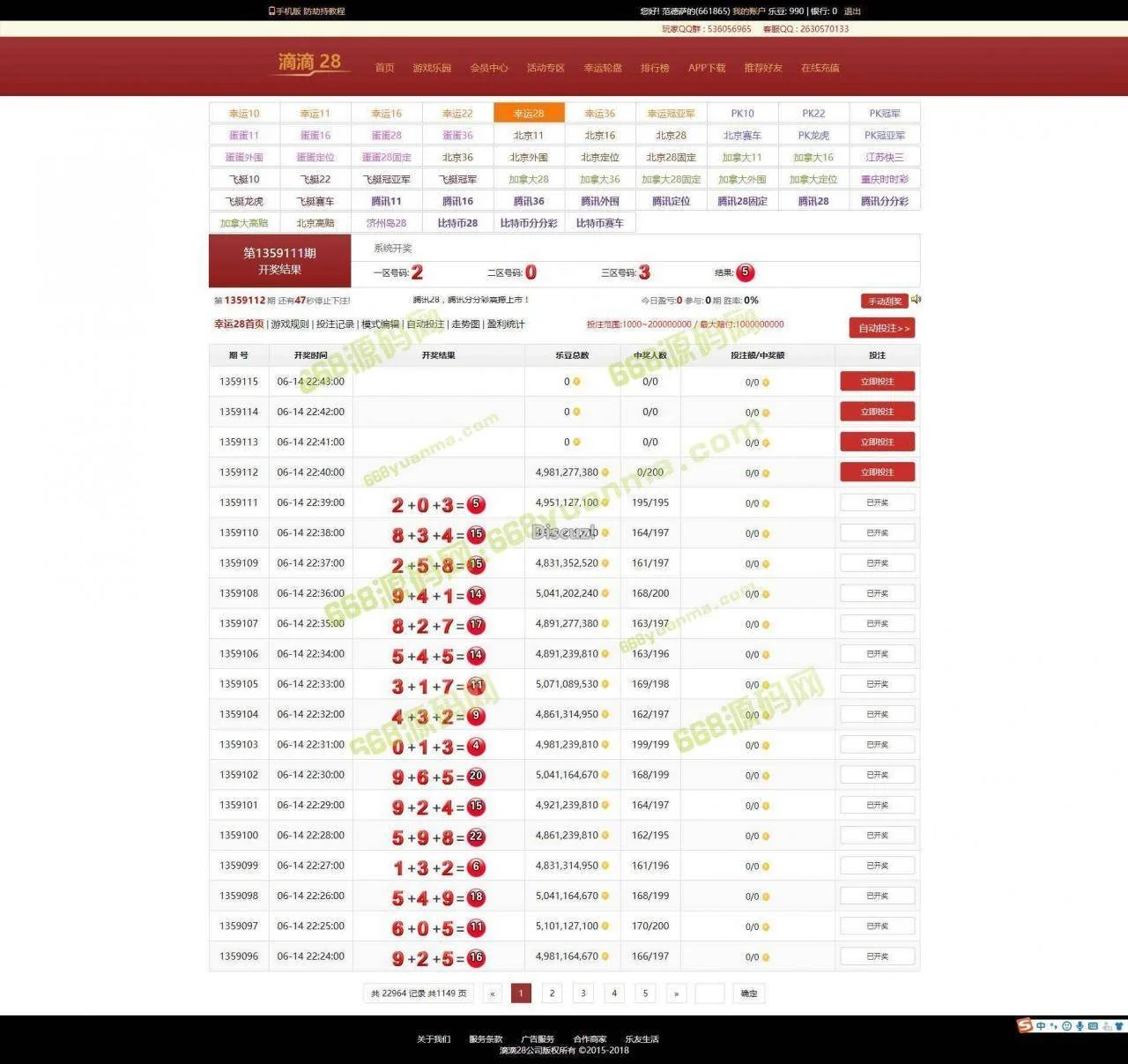1128x1064 pixels.
Task: Open the 走势图 trend chart link
Action: (x=465, y=324)
